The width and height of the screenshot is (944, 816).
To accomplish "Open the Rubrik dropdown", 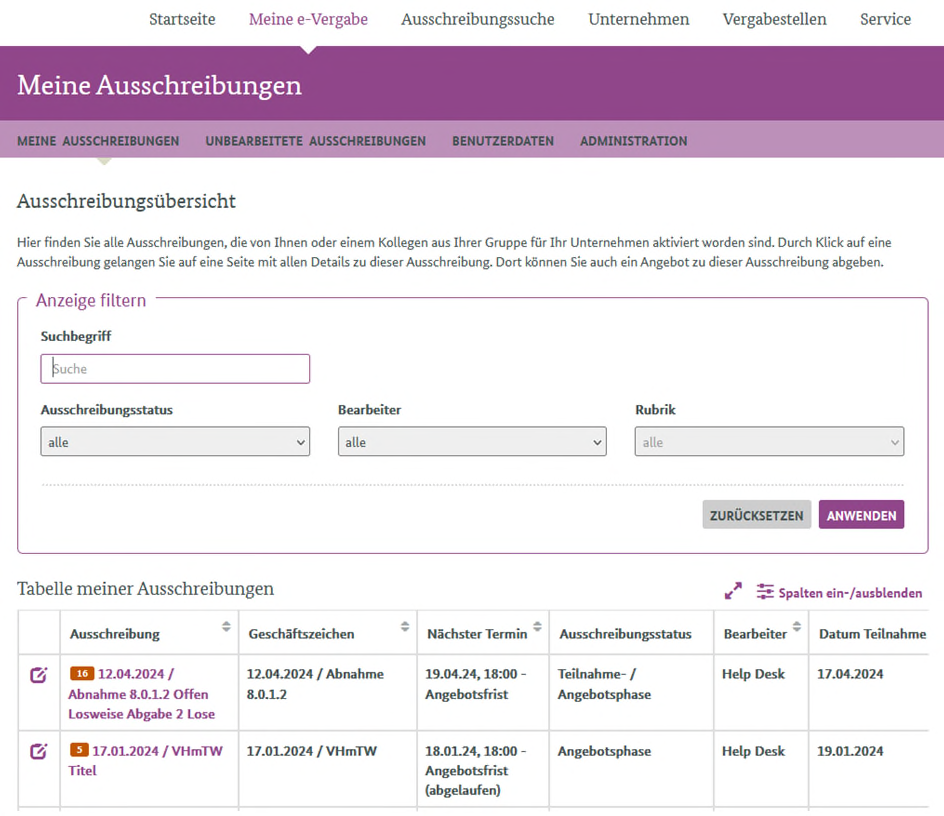I will pyautogui.click(x=769, y=442).
